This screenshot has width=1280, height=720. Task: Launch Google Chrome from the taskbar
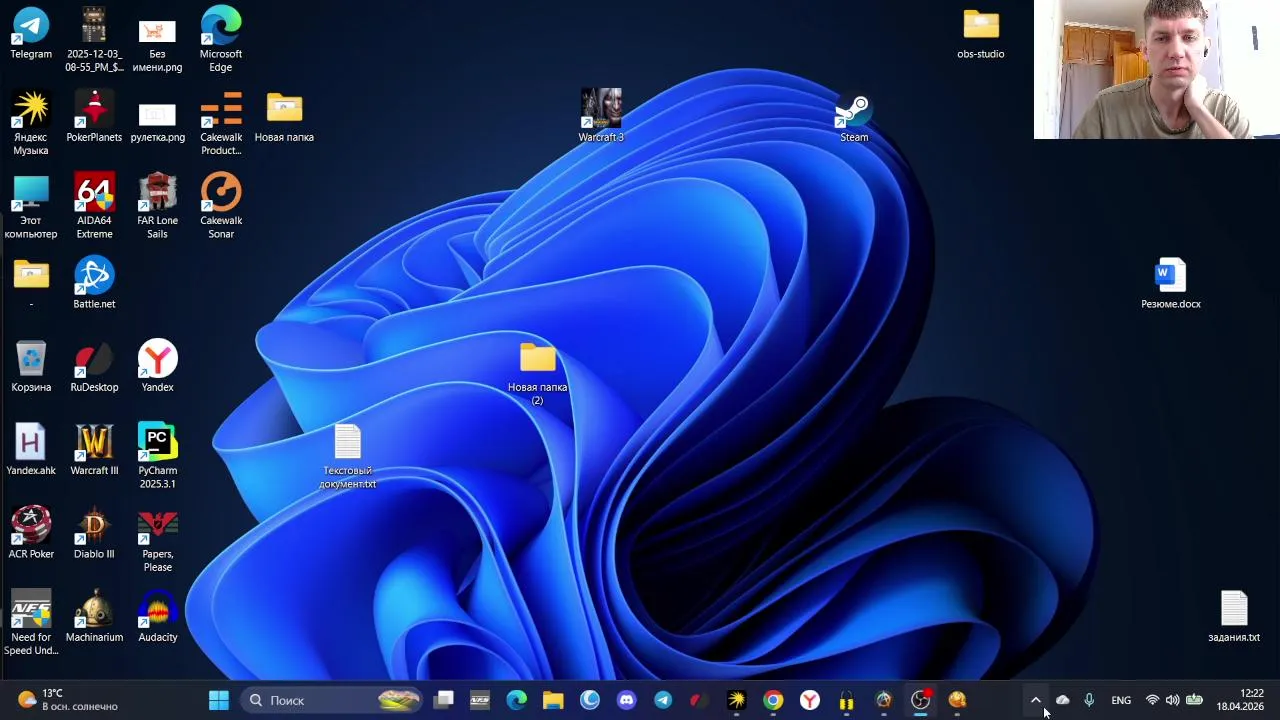pyautogui.click(x=773, y=700)
